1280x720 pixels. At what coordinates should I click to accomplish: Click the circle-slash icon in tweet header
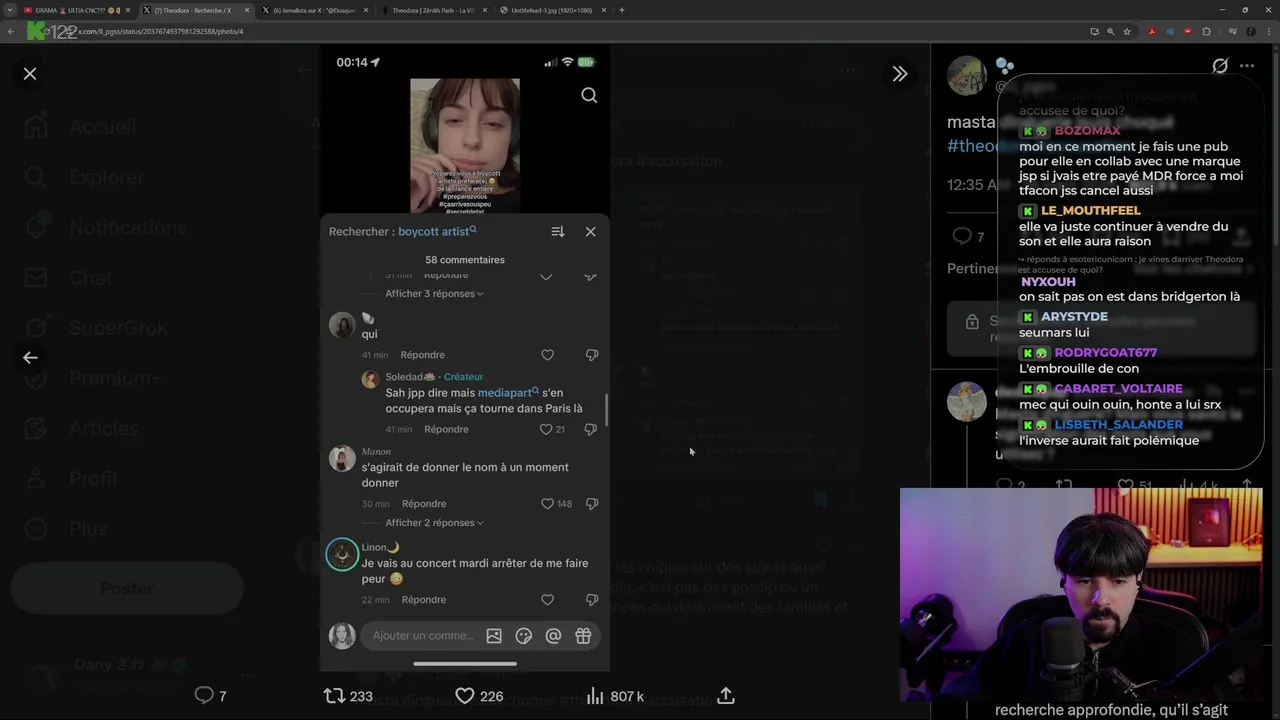[1220, 66]
